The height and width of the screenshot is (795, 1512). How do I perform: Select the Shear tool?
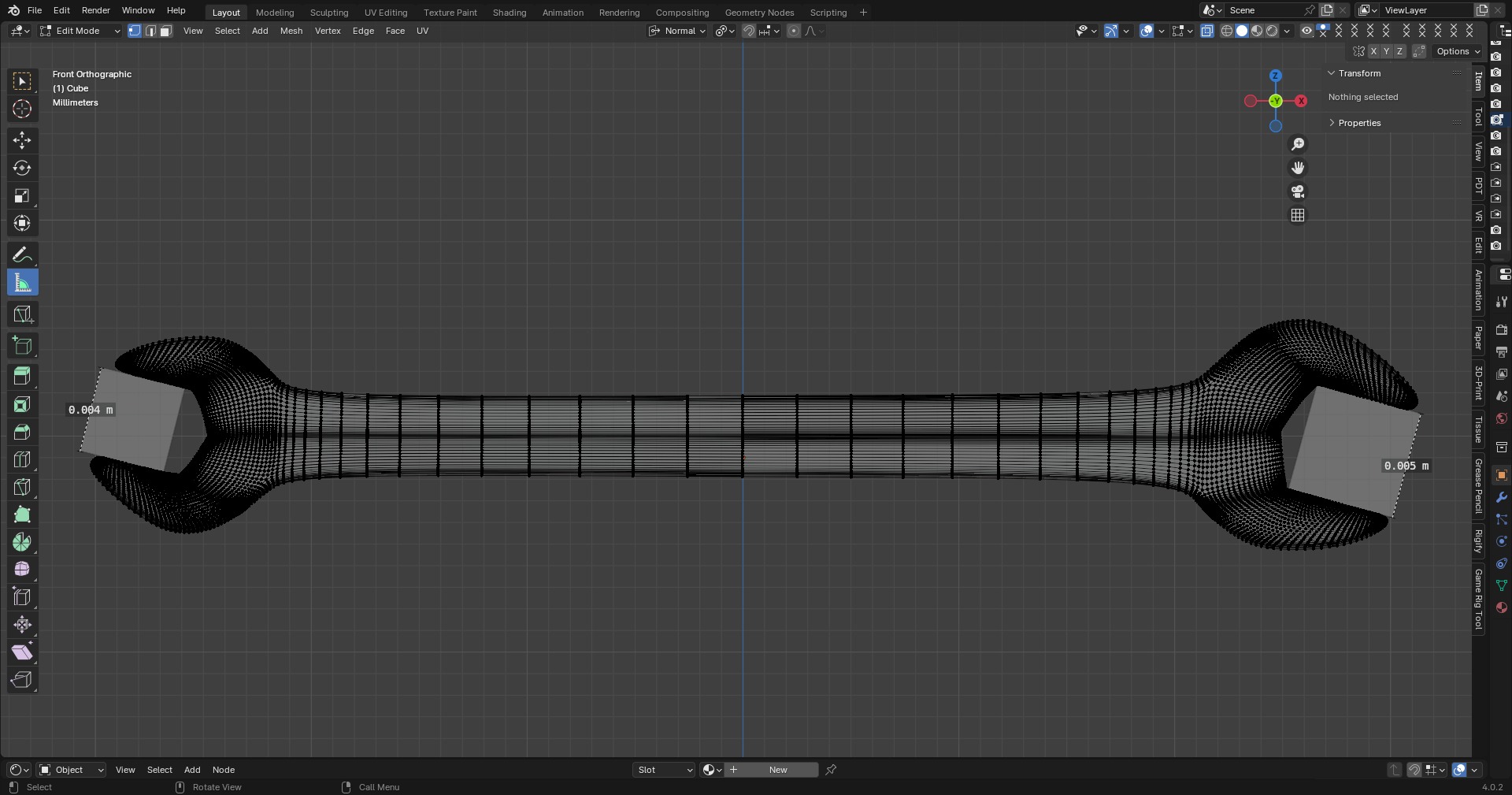click(x=22, y=652)
